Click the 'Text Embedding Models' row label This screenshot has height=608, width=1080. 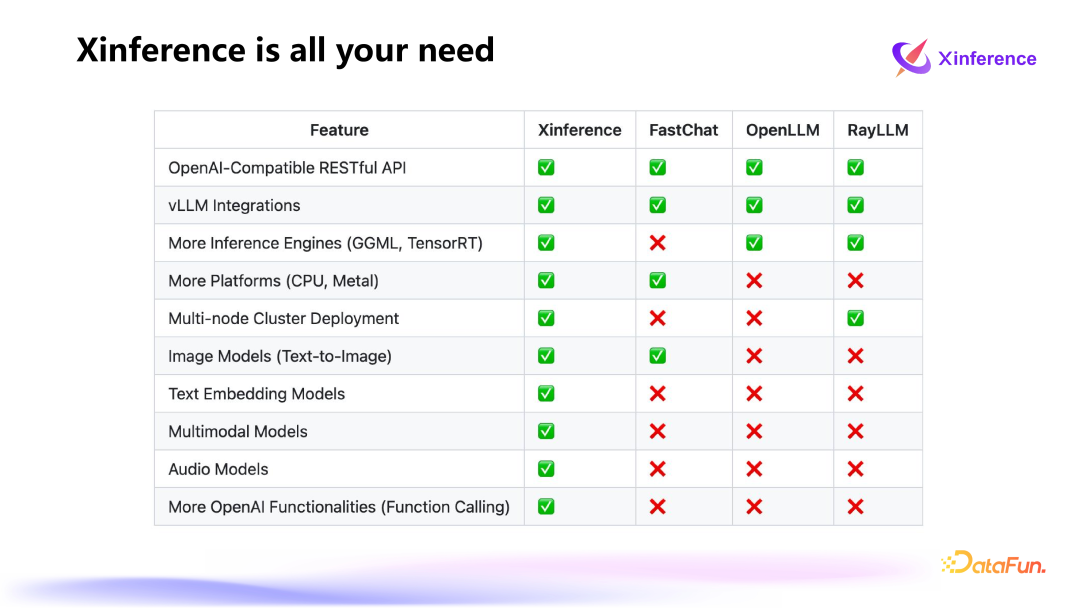click(257, 394)
